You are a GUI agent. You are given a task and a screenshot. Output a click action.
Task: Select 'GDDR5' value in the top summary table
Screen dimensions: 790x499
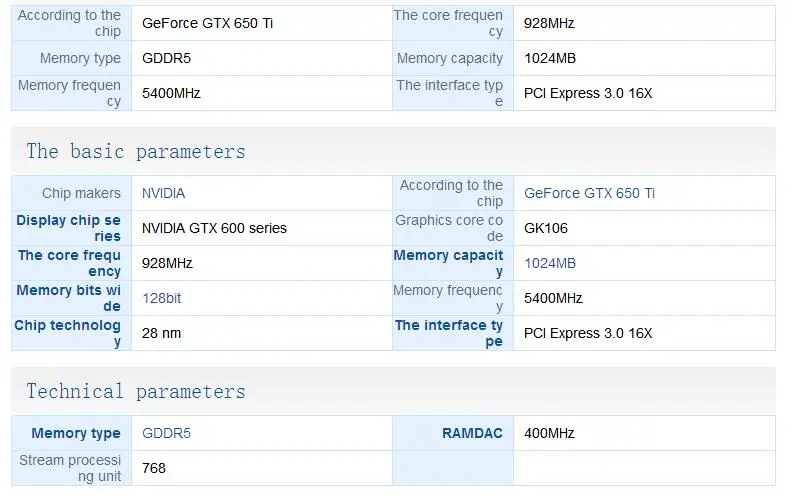tap(166, 58)
